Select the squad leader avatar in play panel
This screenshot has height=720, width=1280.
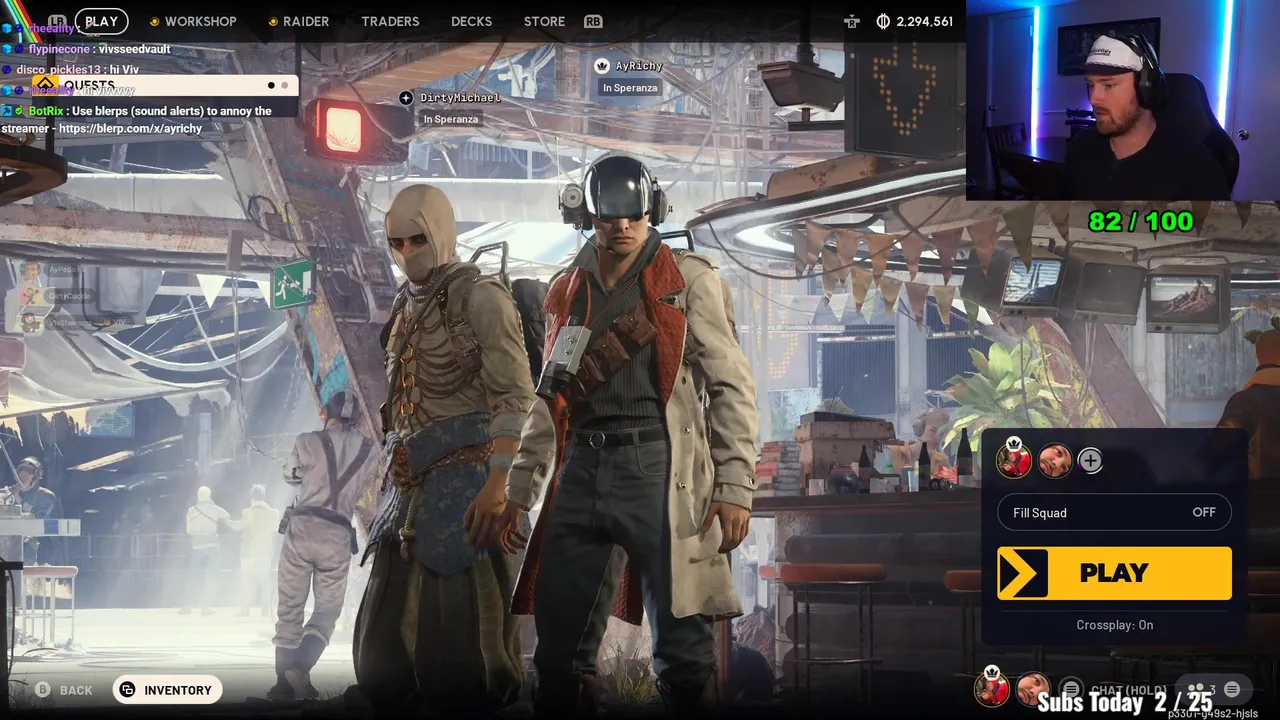pyautogui.click(x=1013, y=459)
